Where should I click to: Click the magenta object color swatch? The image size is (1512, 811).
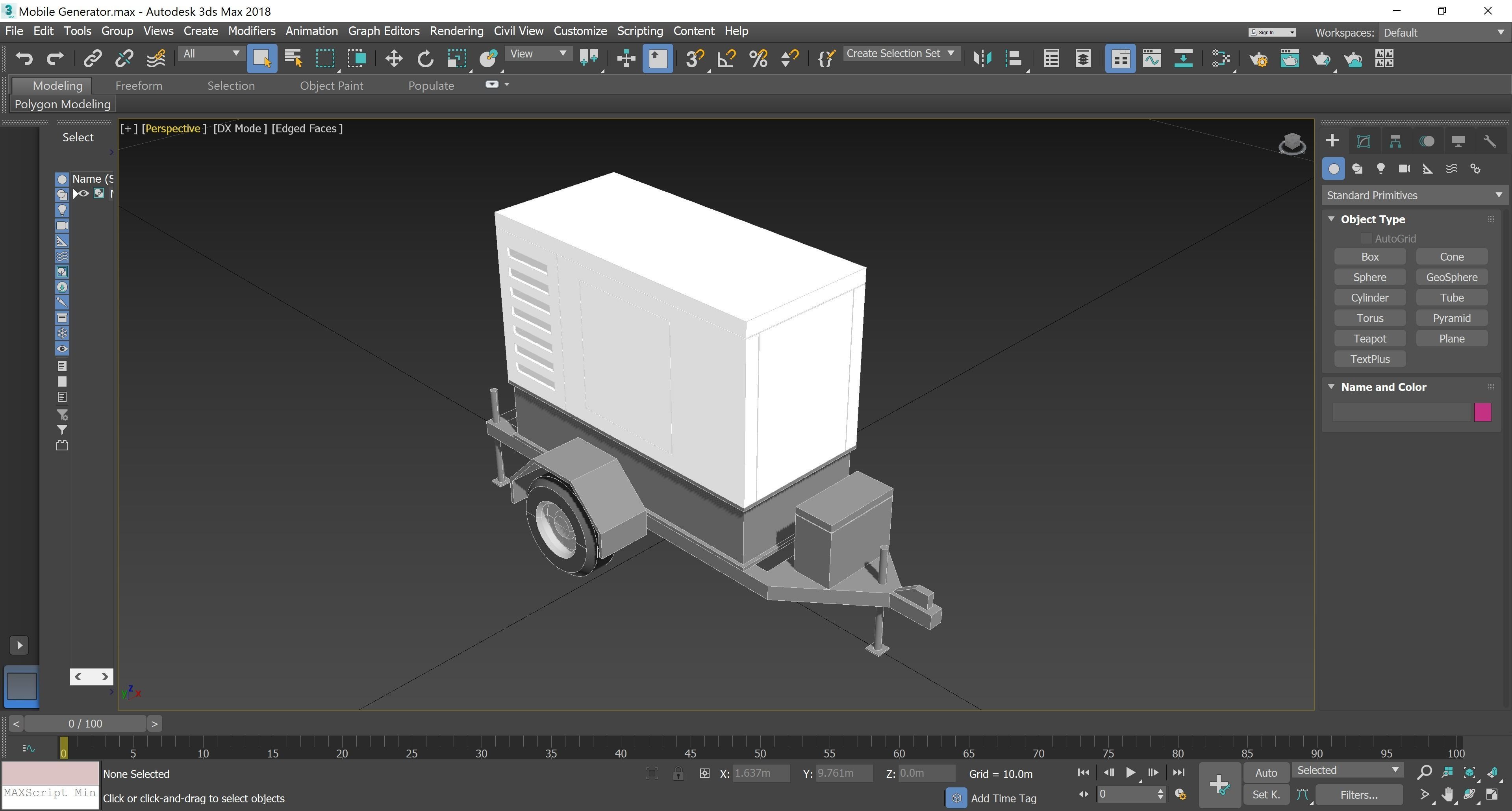pos(1482,412)
